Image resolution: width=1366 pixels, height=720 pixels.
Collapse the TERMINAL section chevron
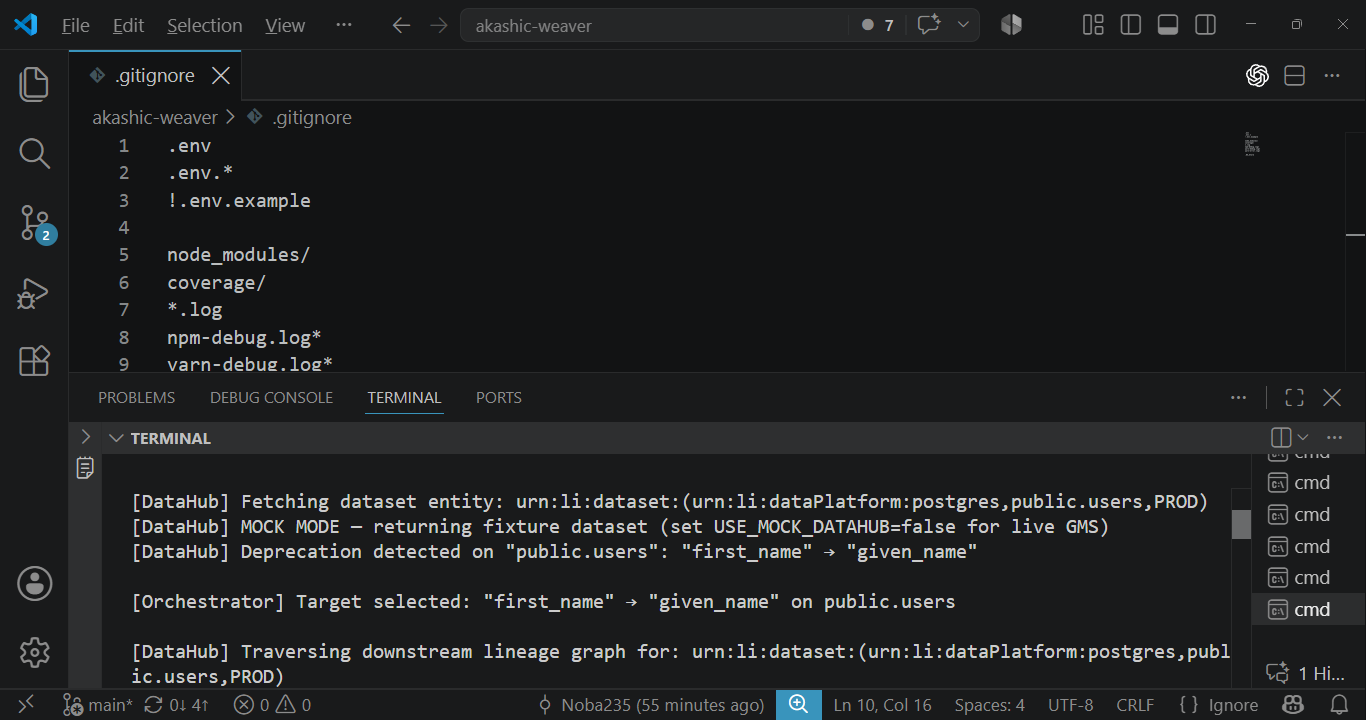[116, 438]
